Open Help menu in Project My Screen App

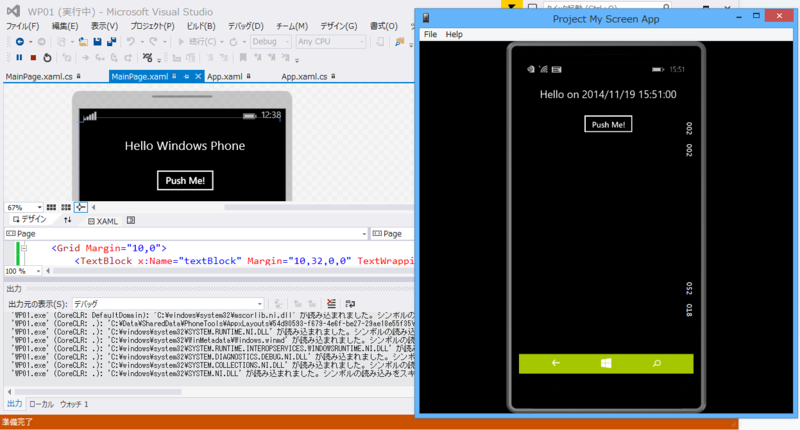454,34
